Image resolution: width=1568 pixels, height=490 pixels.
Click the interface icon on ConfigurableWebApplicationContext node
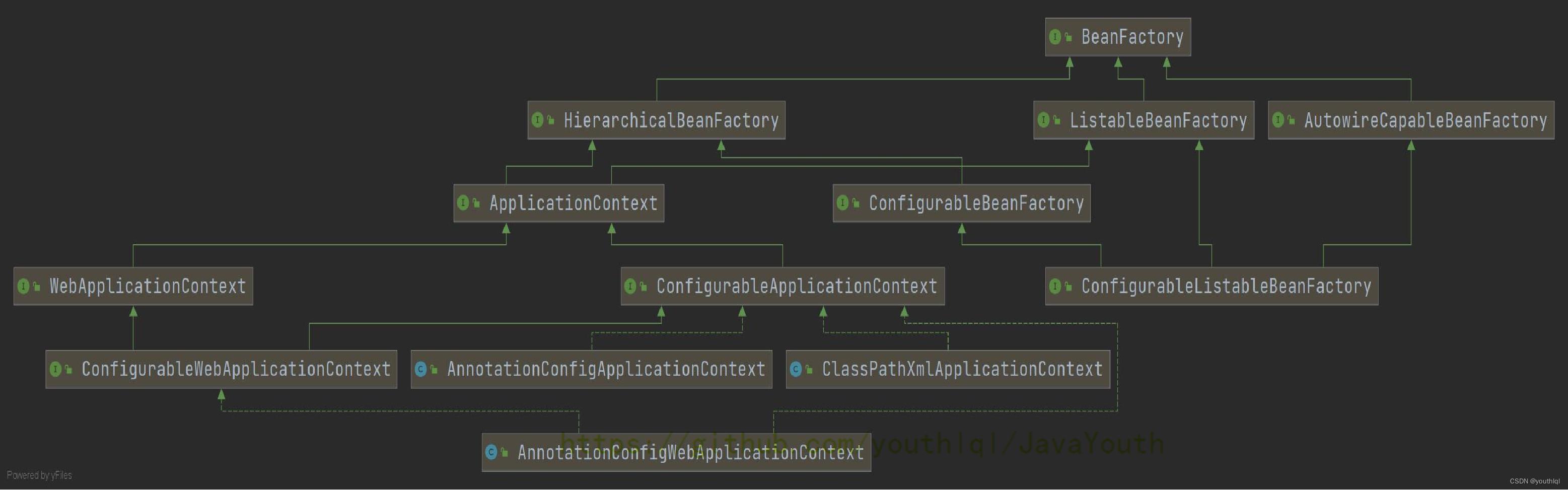coord(55,369)
